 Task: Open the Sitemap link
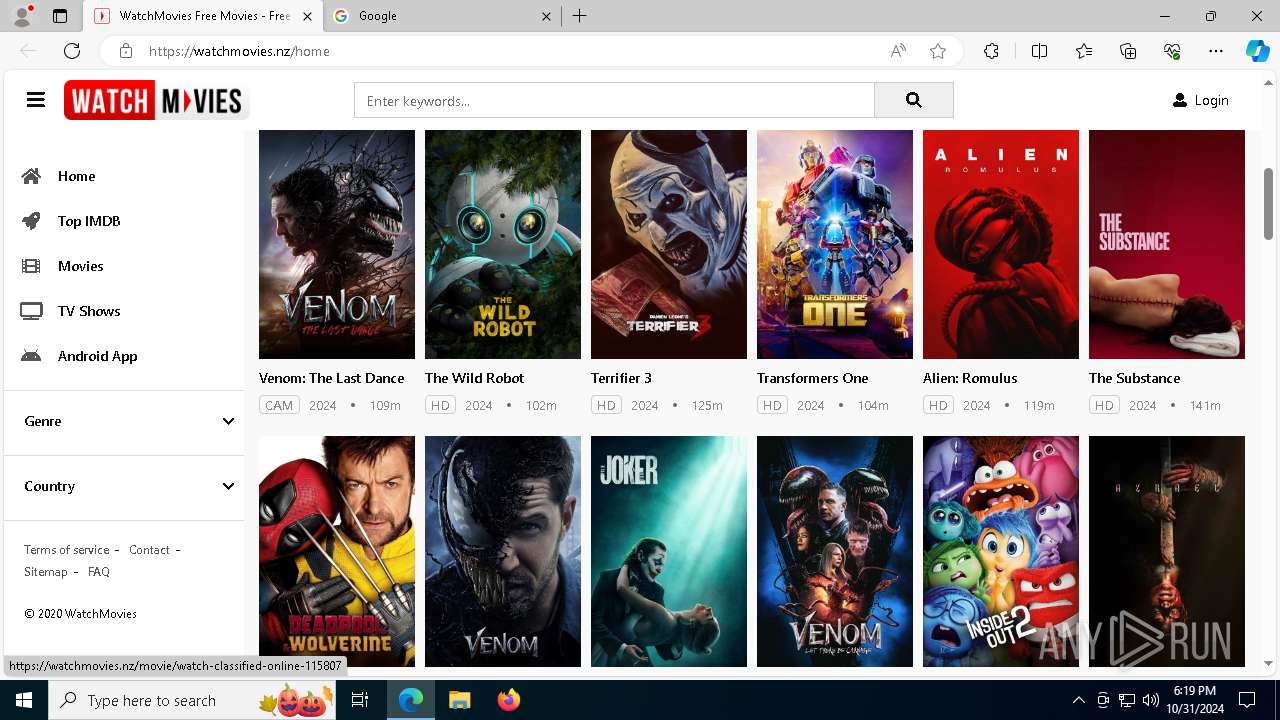click(x=46, y=572)
